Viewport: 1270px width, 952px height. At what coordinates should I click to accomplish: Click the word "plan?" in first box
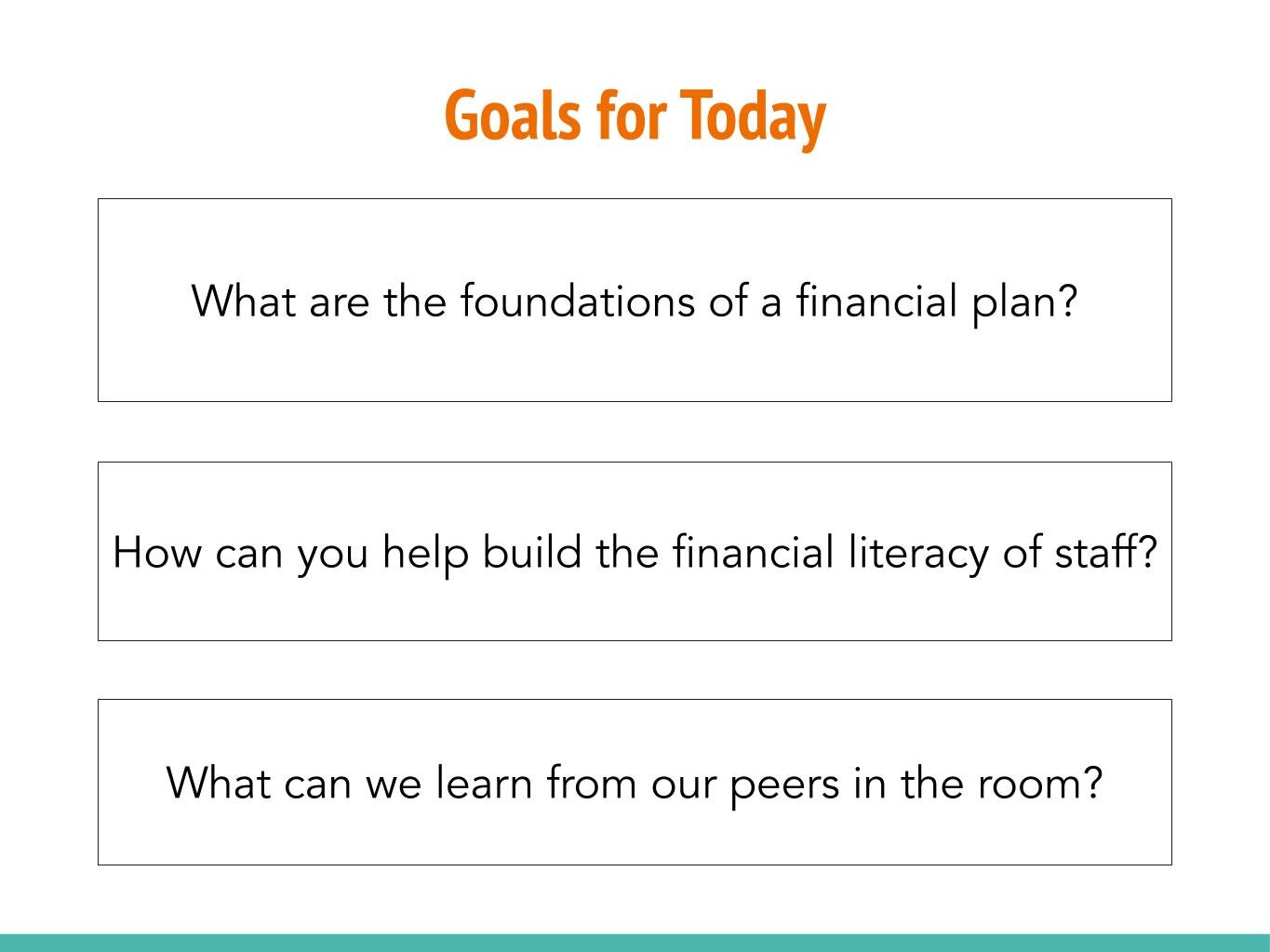[1024, 302]
